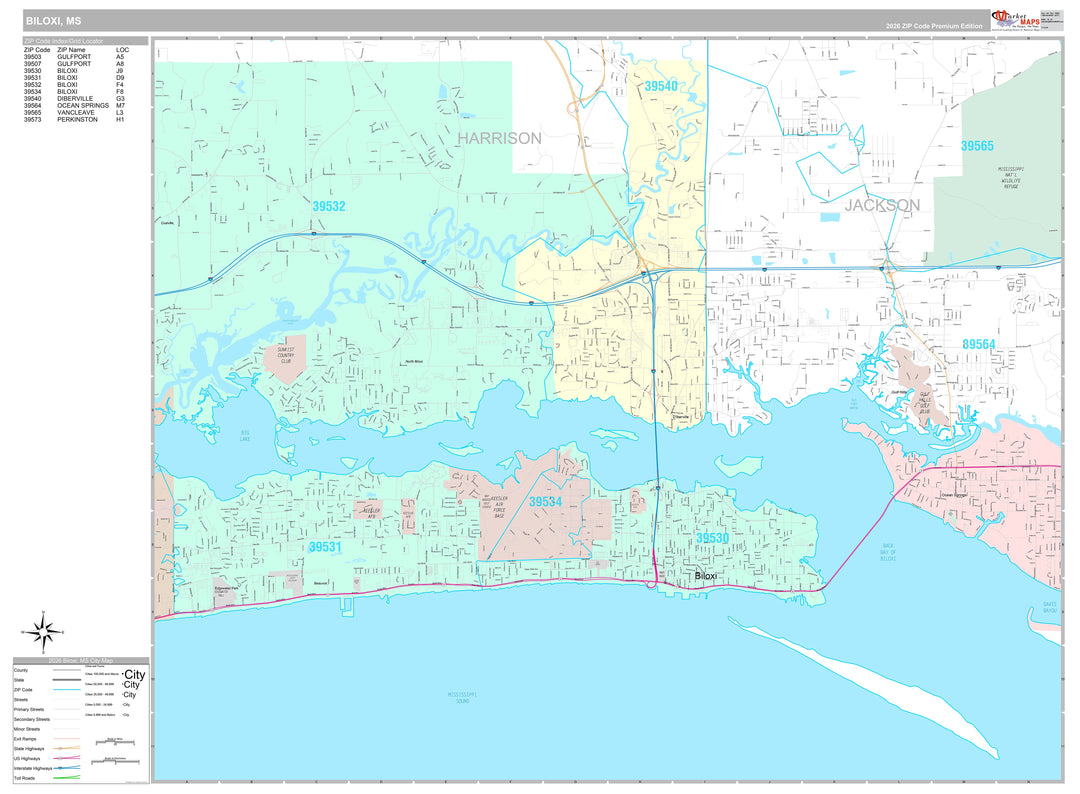The image size is (1080, 794).
Task: Click the Mississippi Nat'l Wildlife Refuge label
Action: (x=1010, y=178)
